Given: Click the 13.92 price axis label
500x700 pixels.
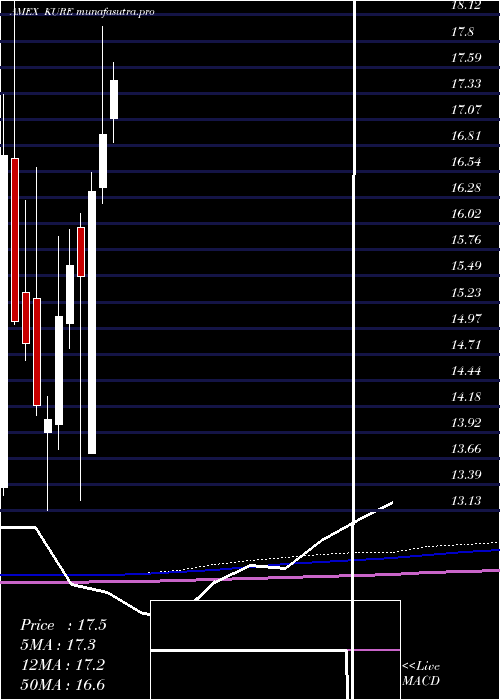Looking at the screenshot, I should pos(466,422).
